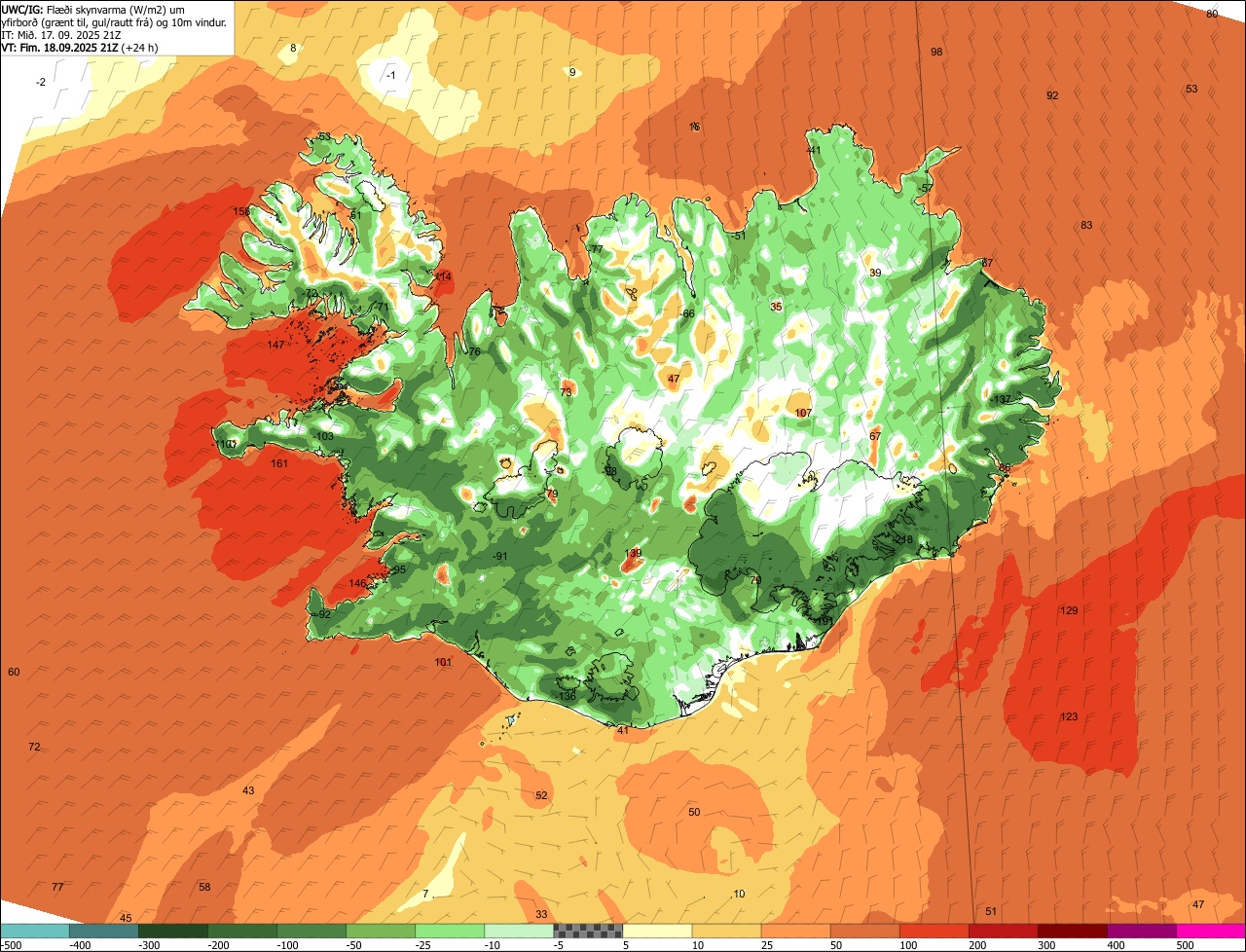This screenshot has height=952, width=1246.
Task: Click the map value 136 on the south coast glacier
Action: point(568,696)
